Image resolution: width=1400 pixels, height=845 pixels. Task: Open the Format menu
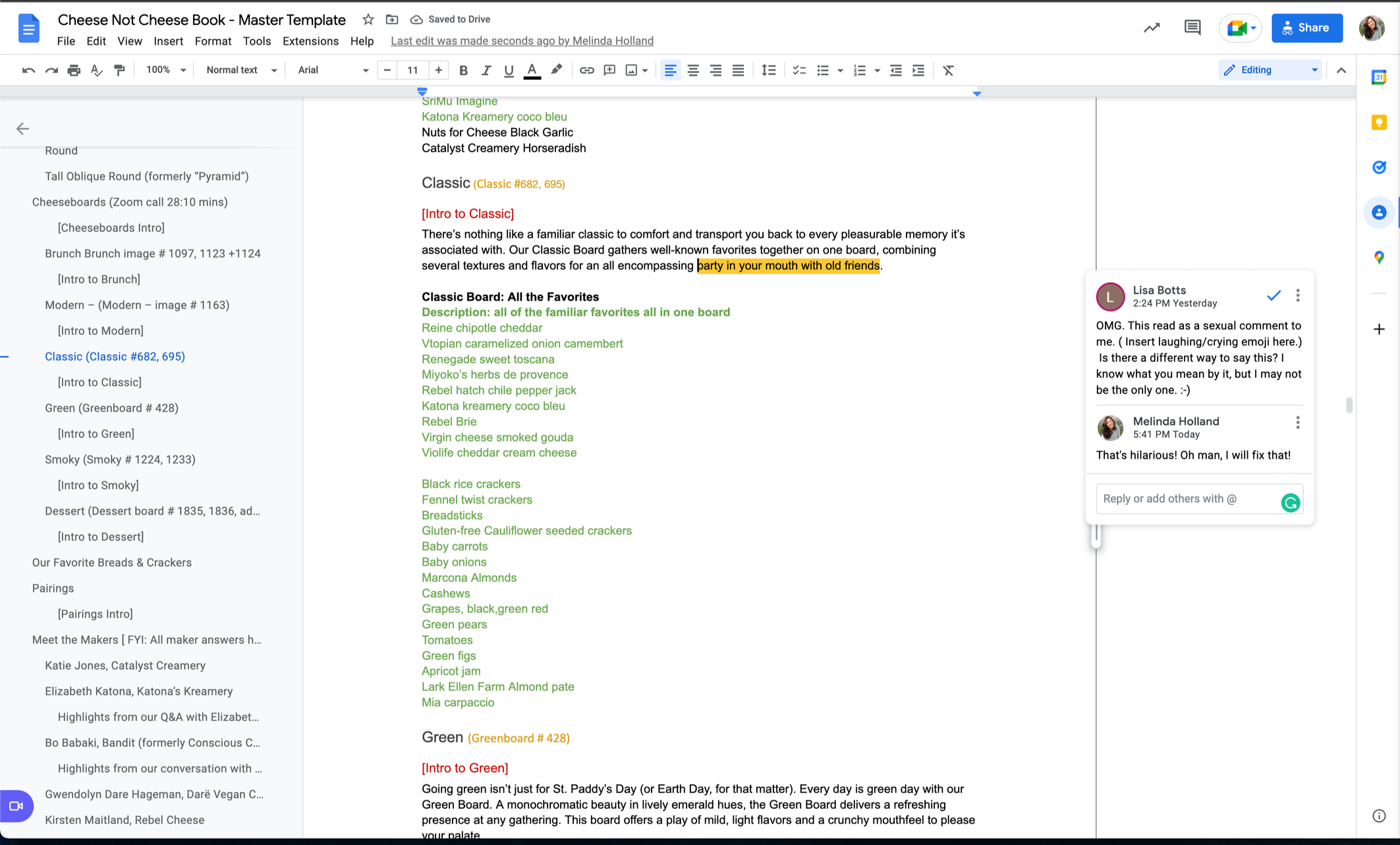pyautogui.click(x=213, y=41)
